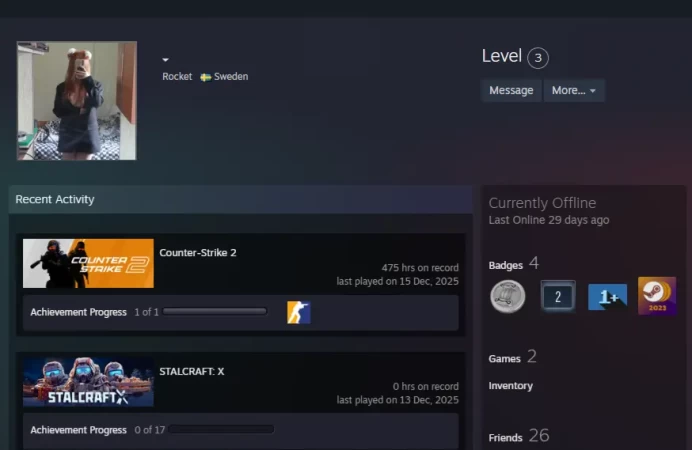Expand the profile name history arrow
Viewport: 692px width, 450px height.
click(165, 60)
